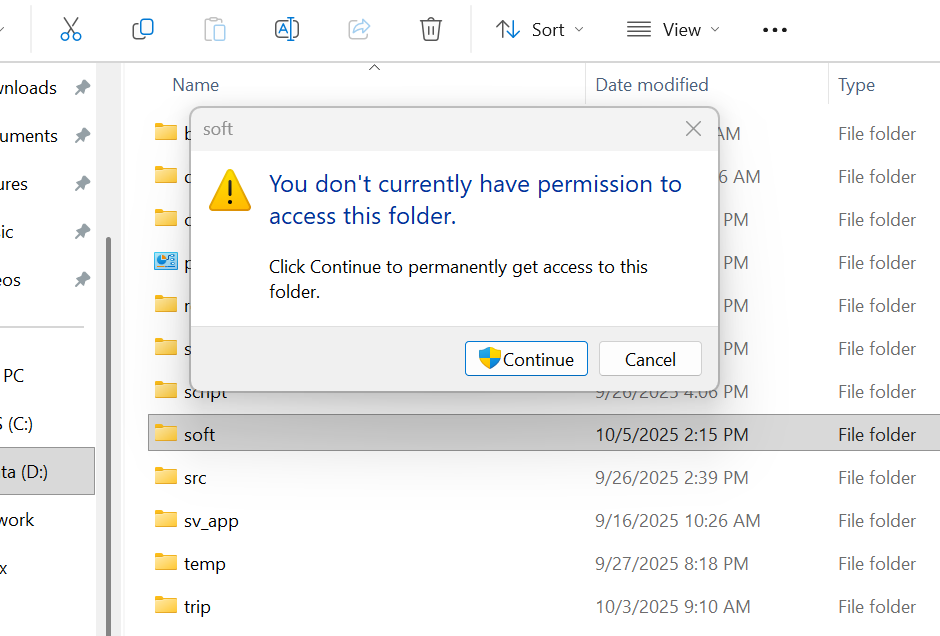Click the Paste clipboard icon
The height and width of the screenshot is (636, 940).
point(215,29)
